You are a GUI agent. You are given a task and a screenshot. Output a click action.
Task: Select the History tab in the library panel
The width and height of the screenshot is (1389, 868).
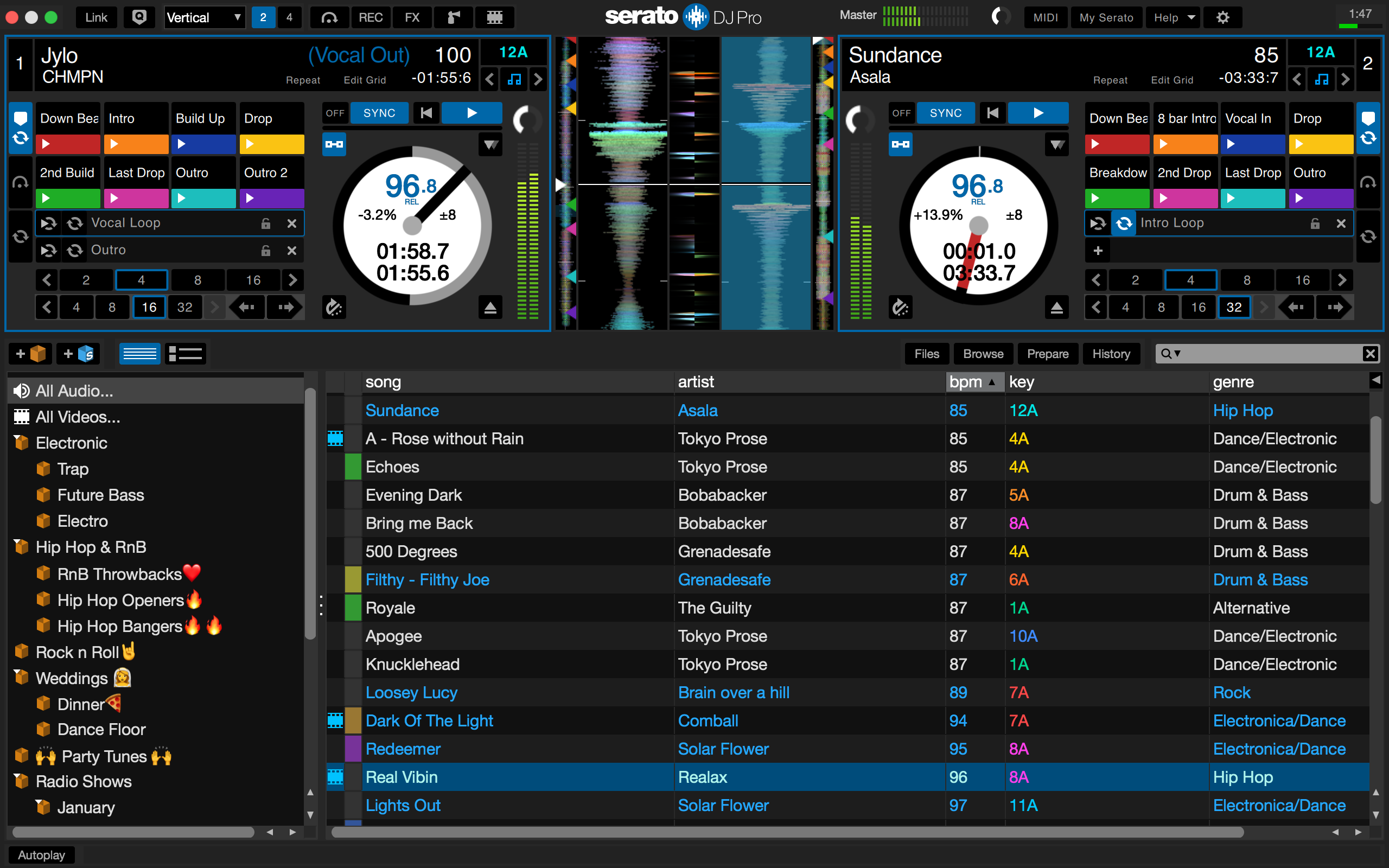pyautogui.click(x=1112, y=354)
